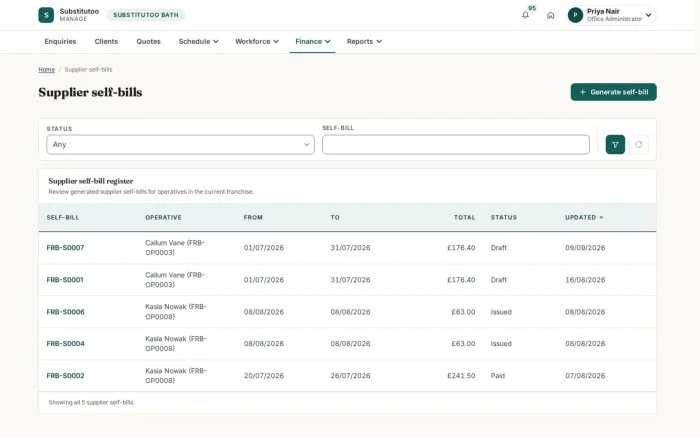Click the Status column header
The image size is (700, 438).
504,217
